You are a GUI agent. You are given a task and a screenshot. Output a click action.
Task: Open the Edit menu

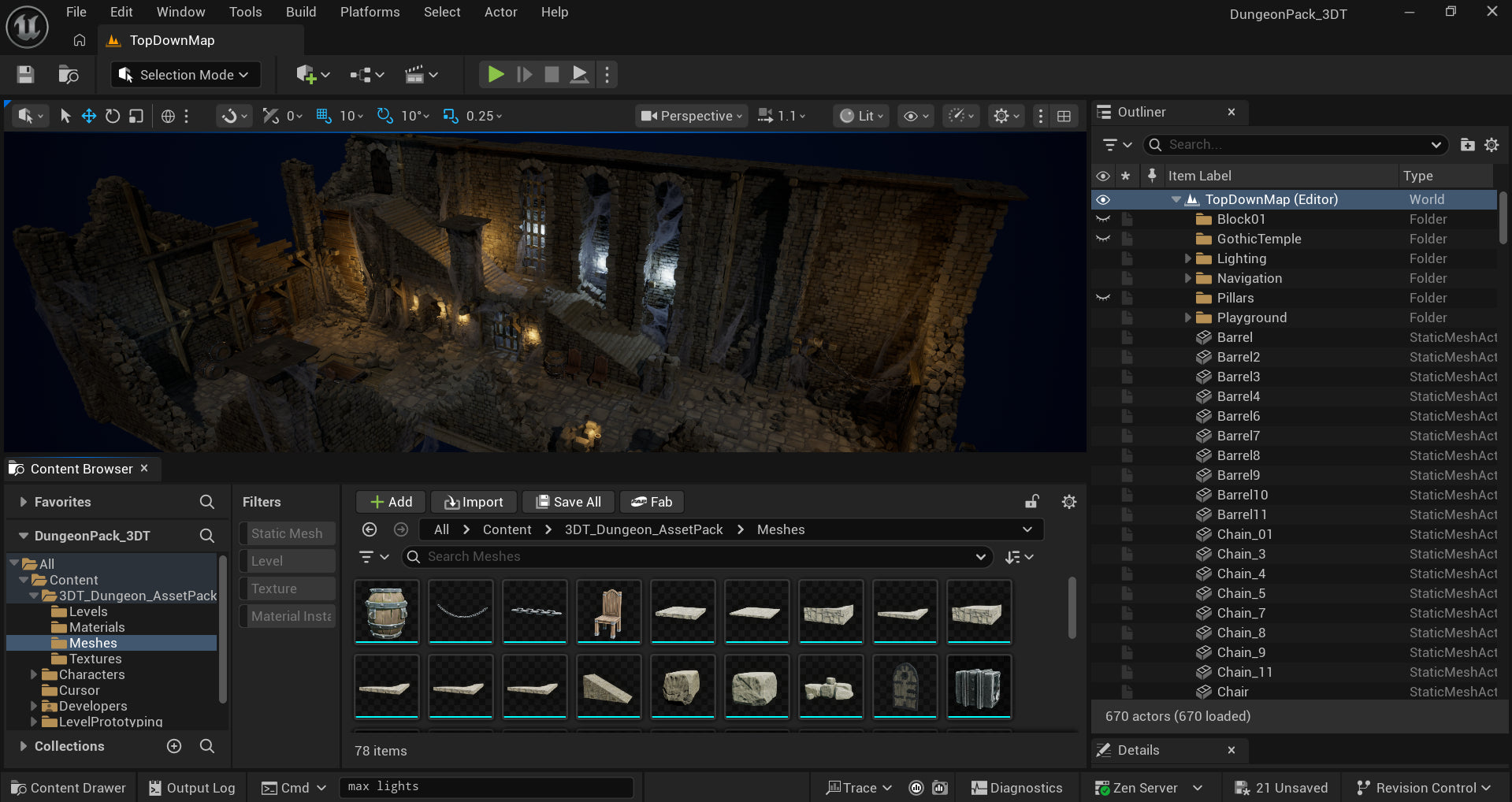coord(121,12)
